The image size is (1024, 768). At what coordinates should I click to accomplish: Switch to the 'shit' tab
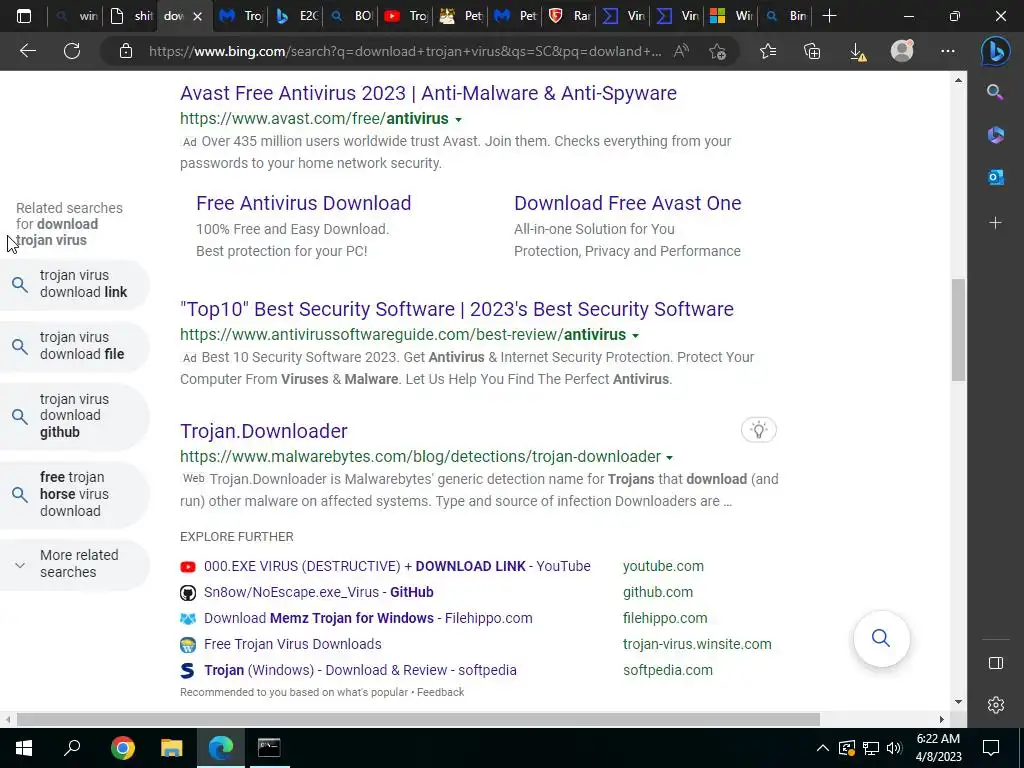tap(131, 16)
